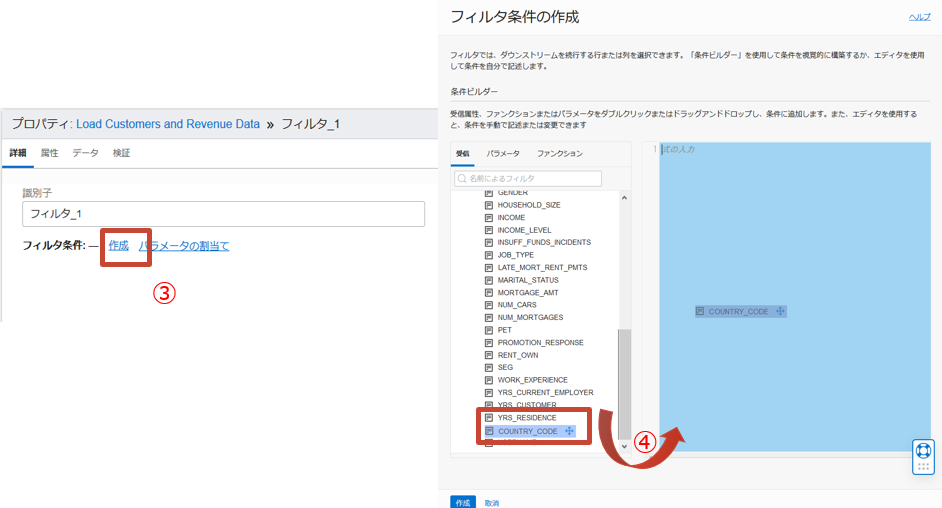
Task: Select PROMOTION_RESPONSE attribute
Action: click(x=541, y=343)
